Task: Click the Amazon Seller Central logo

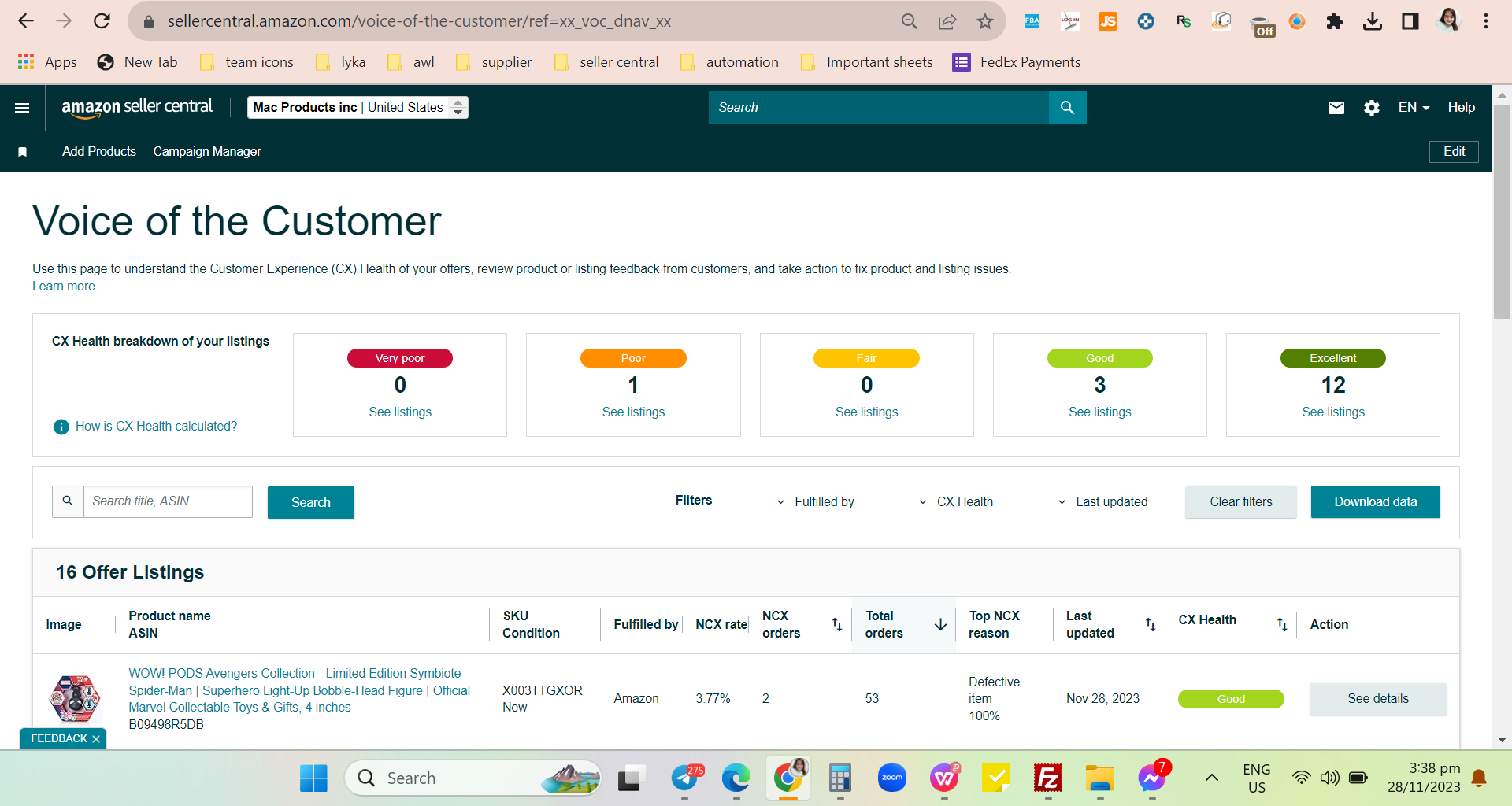Action: (x=137, y=108)
